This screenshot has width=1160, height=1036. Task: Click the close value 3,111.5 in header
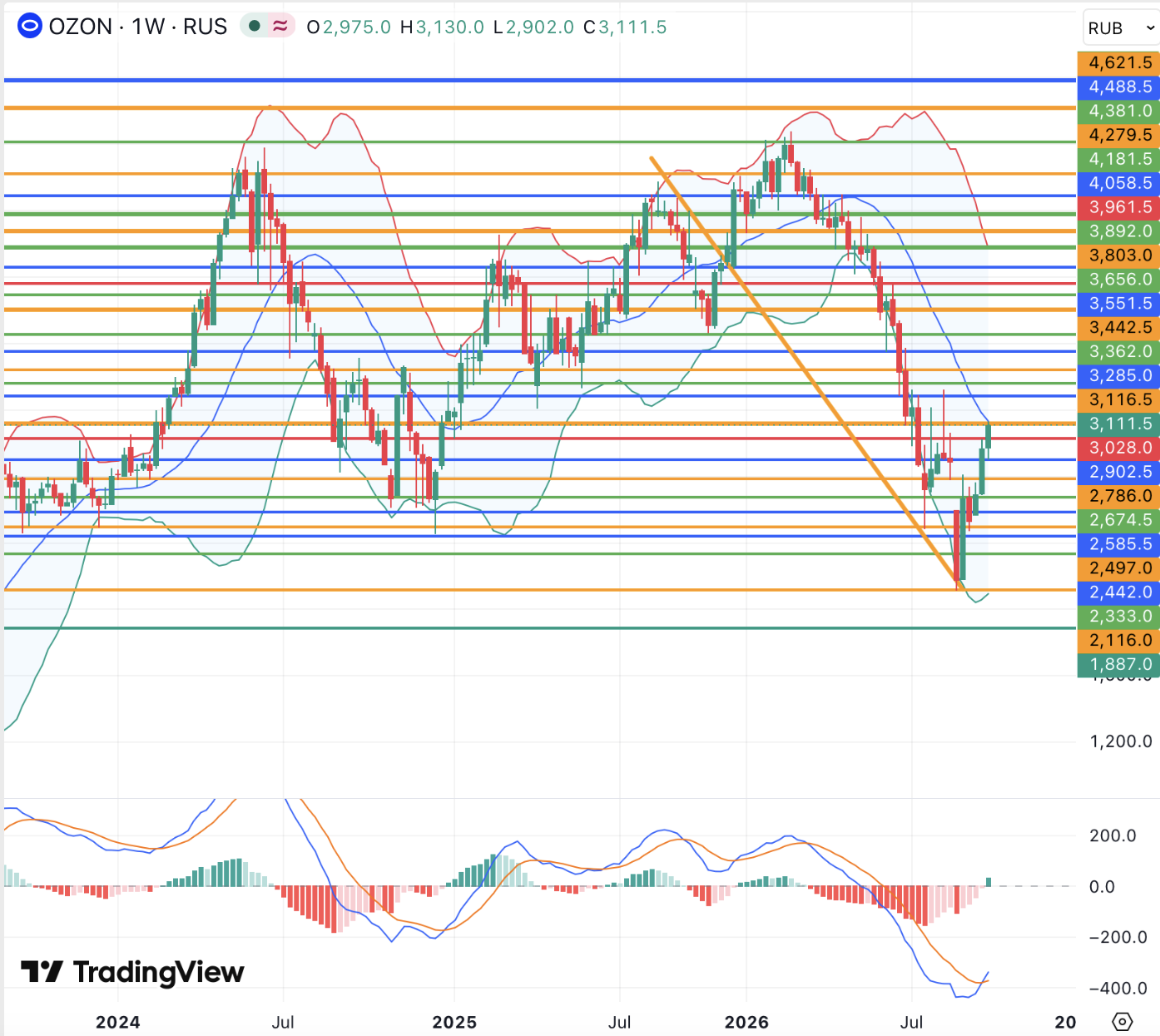pos(632,27)
